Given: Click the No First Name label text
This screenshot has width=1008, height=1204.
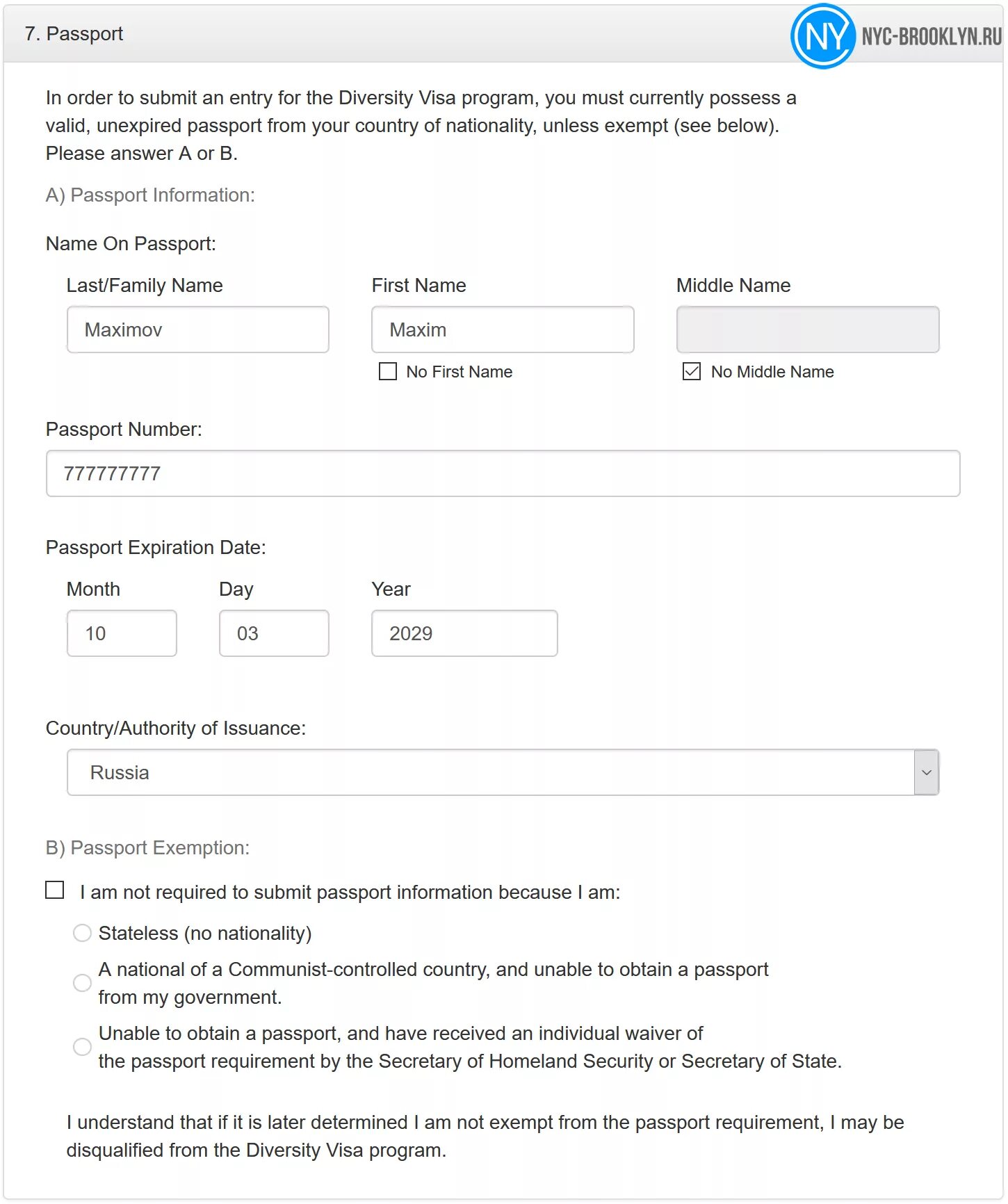Looking at the screenshot, I should pos(459,372).
